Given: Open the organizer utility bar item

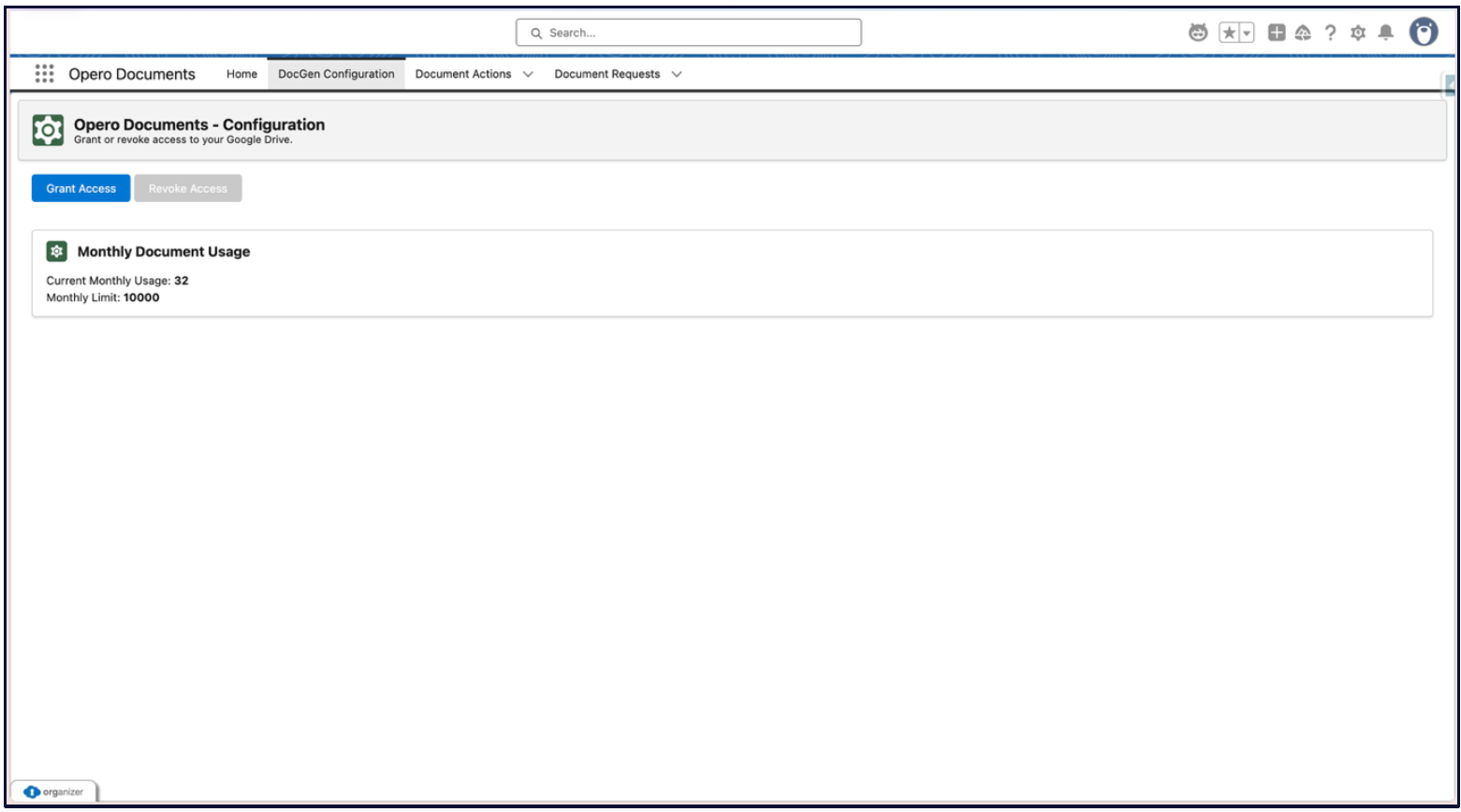Looking at the screenshot, I should coord(54,792).
